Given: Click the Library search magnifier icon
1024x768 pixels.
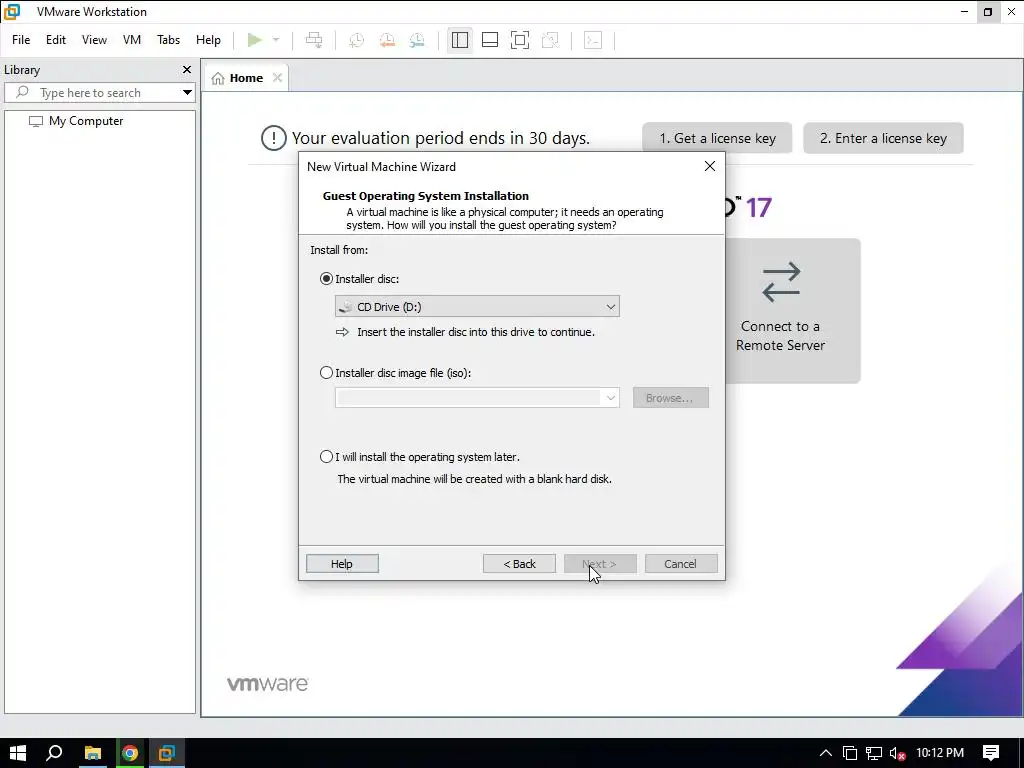Looking at the screenshot, I should click(22, 92).
